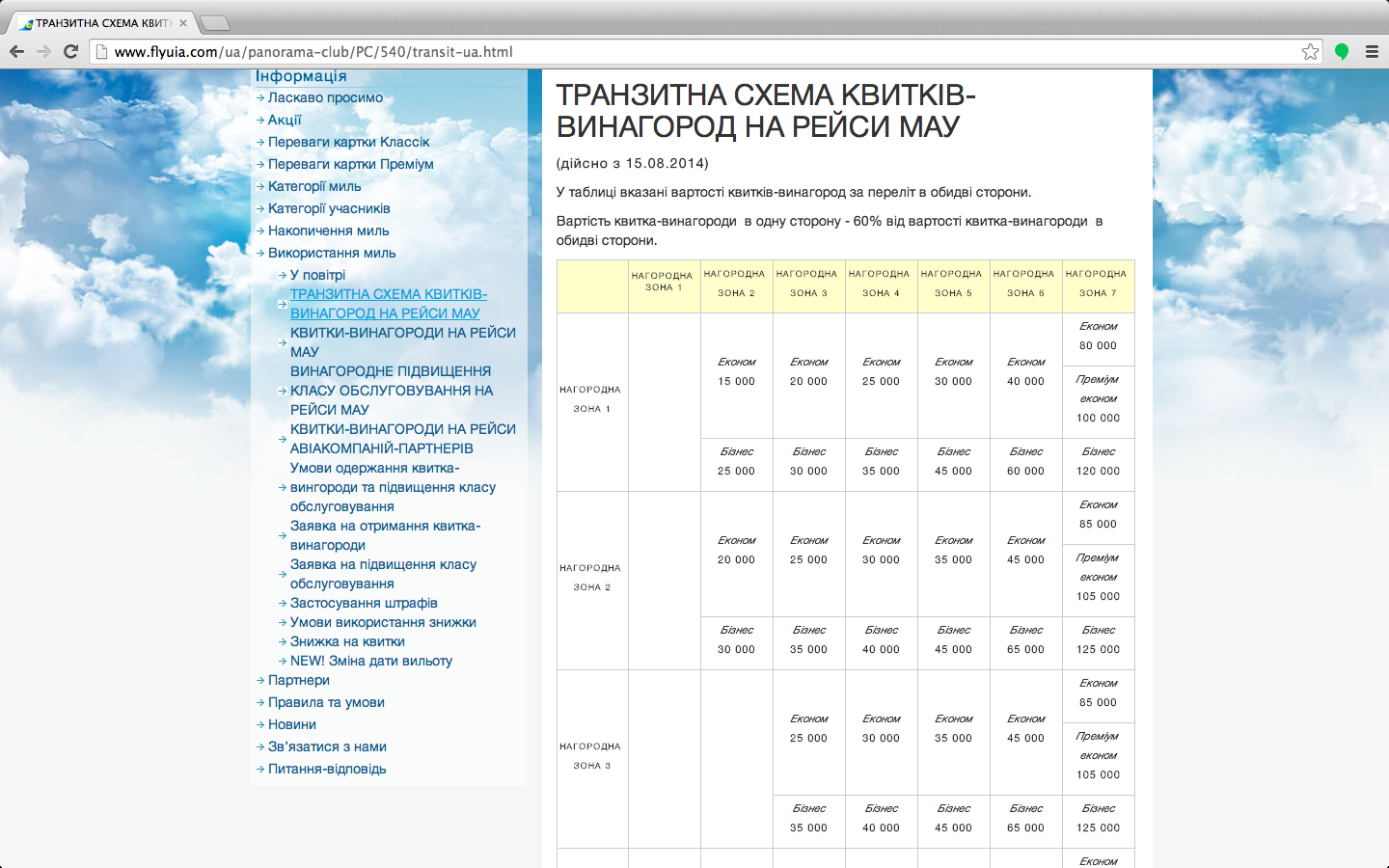Click the date text (дійсно з 15.08.2014)
Viewport: 1389px width, 868px height.
[x=633, y=163]
